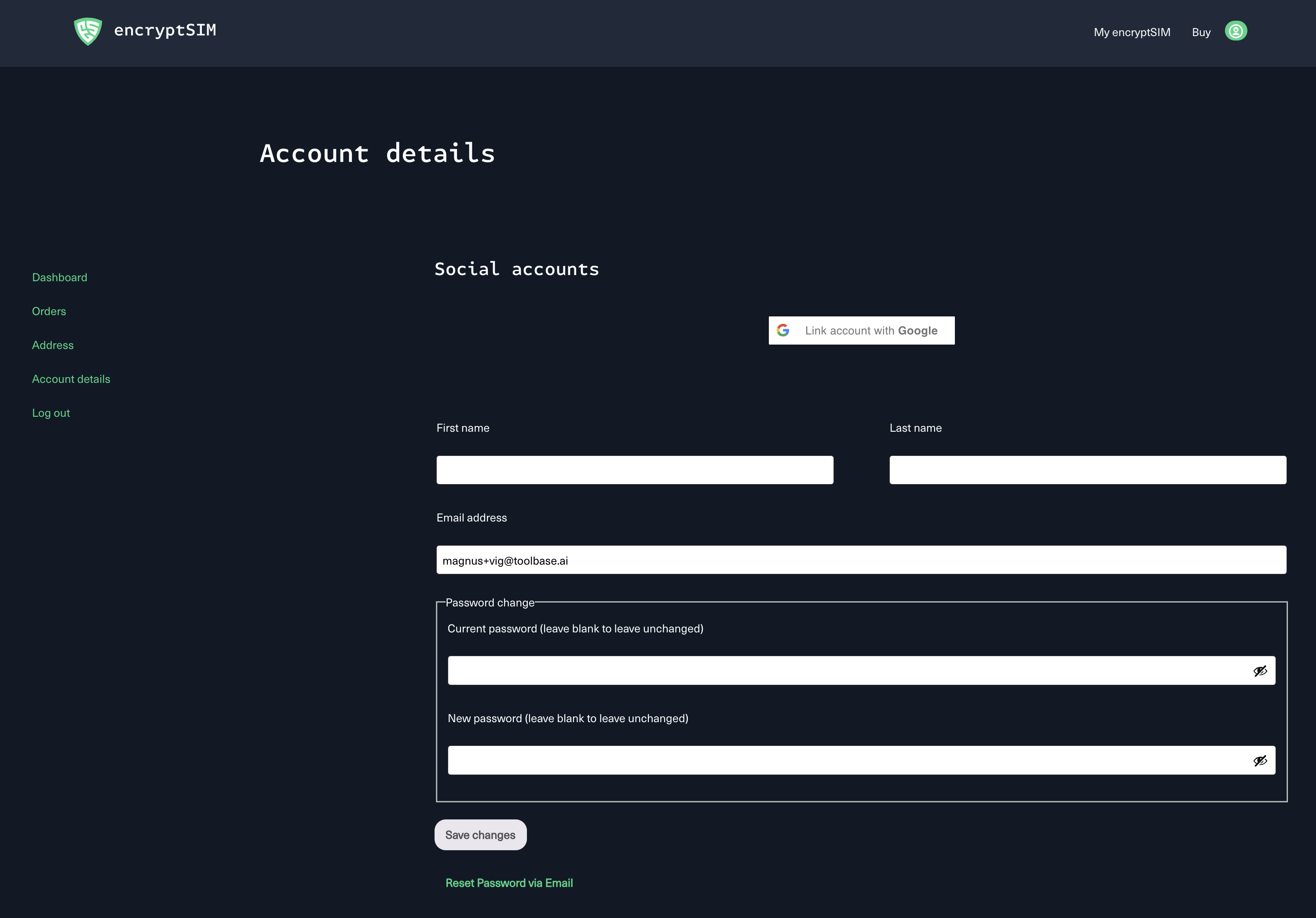Screen dimensions: 1316x918
Task: Open My encryptSIM in top navigation
Action: (1131, 32)
